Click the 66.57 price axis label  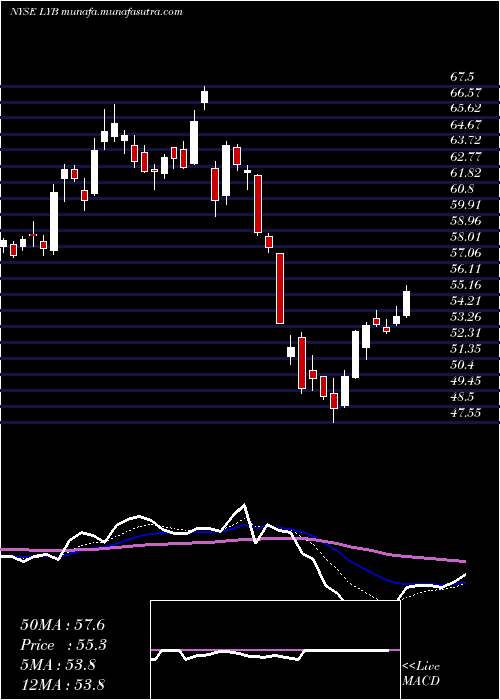click(x=465, y=92)
